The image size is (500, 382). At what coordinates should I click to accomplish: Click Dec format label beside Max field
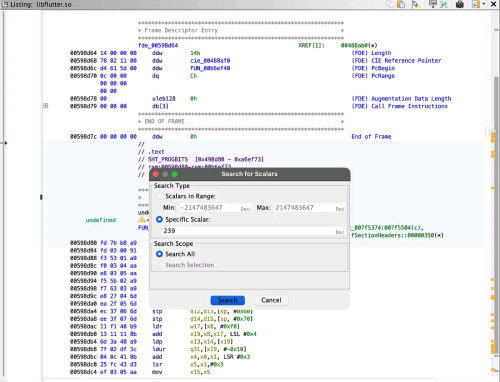point(340,209)
